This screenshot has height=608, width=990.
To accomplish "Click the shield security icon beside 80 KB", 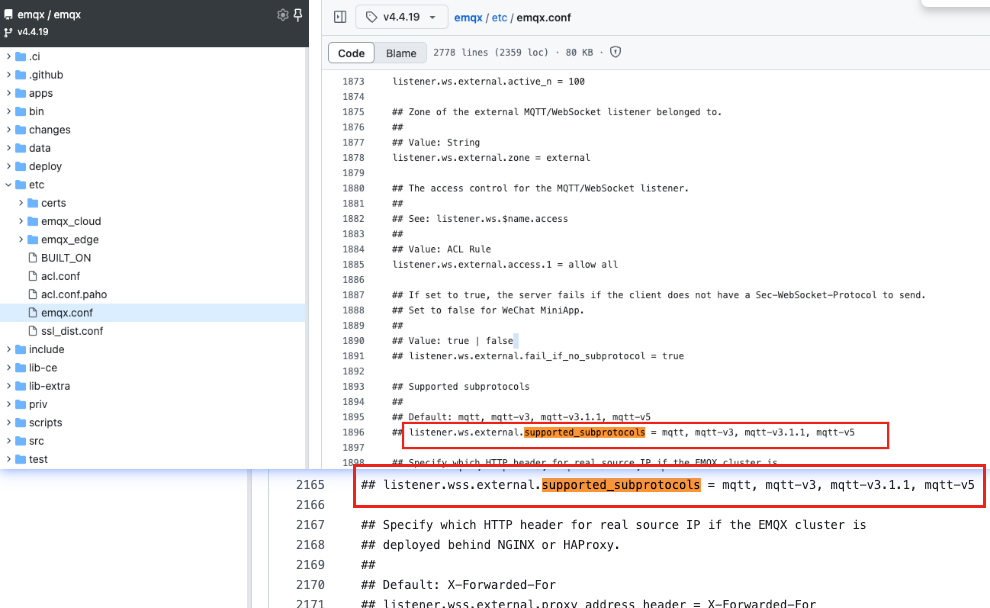I will (615, 52).
